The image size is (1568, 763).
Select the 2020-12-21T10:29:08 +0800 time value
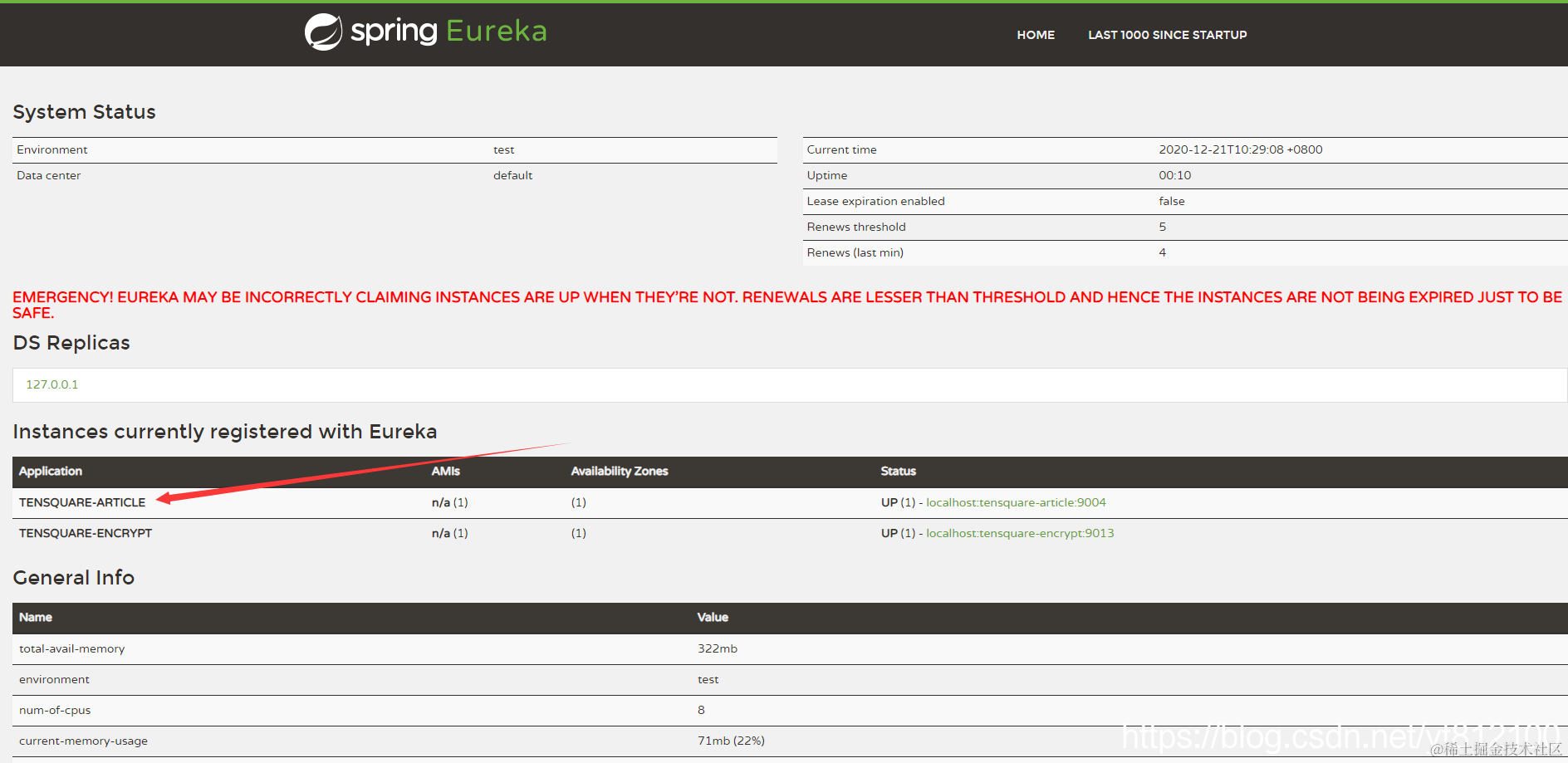[x=1240, y=149]
